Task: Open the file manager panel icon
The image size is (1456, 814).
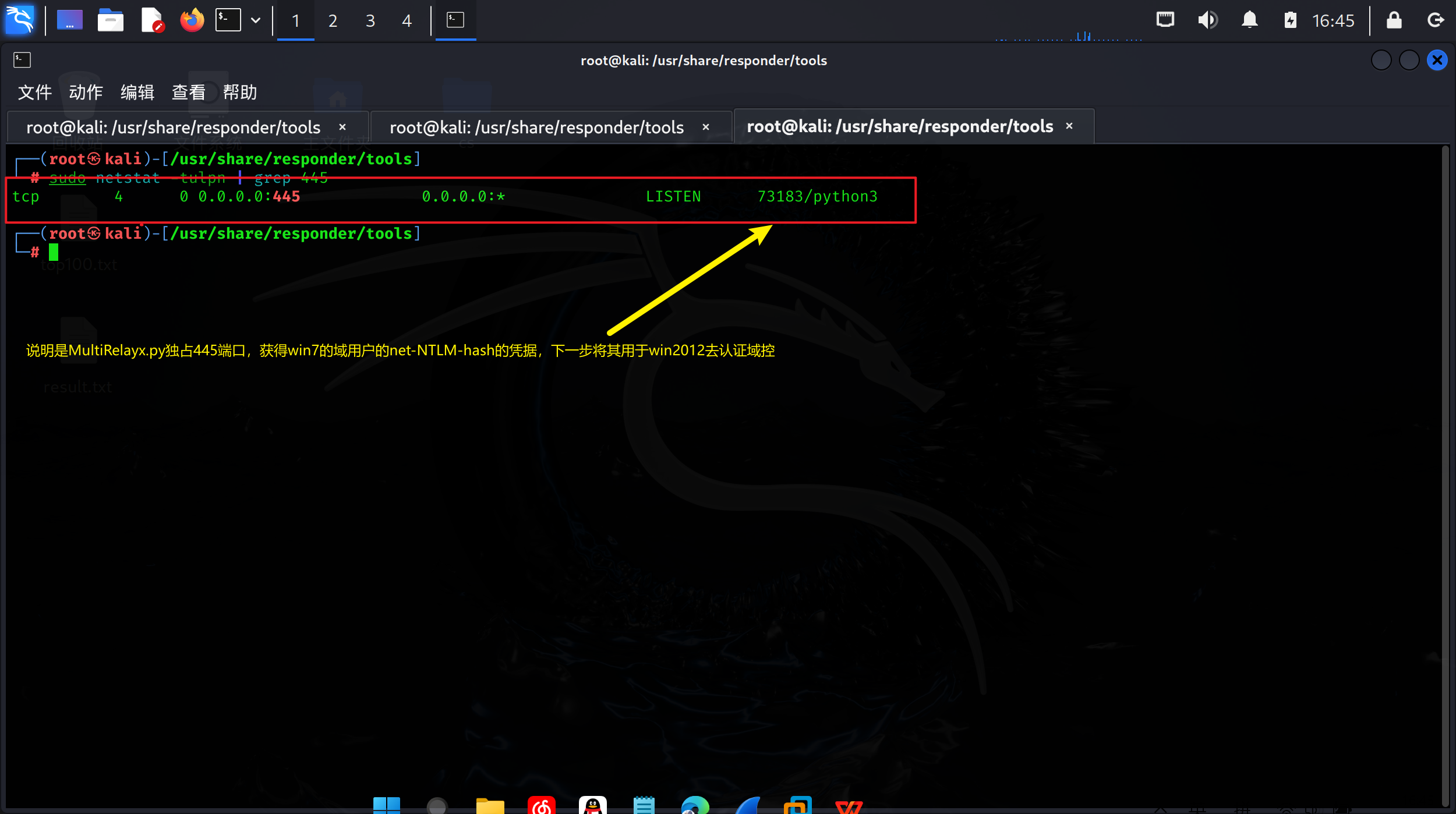Action: coord(110,20)
